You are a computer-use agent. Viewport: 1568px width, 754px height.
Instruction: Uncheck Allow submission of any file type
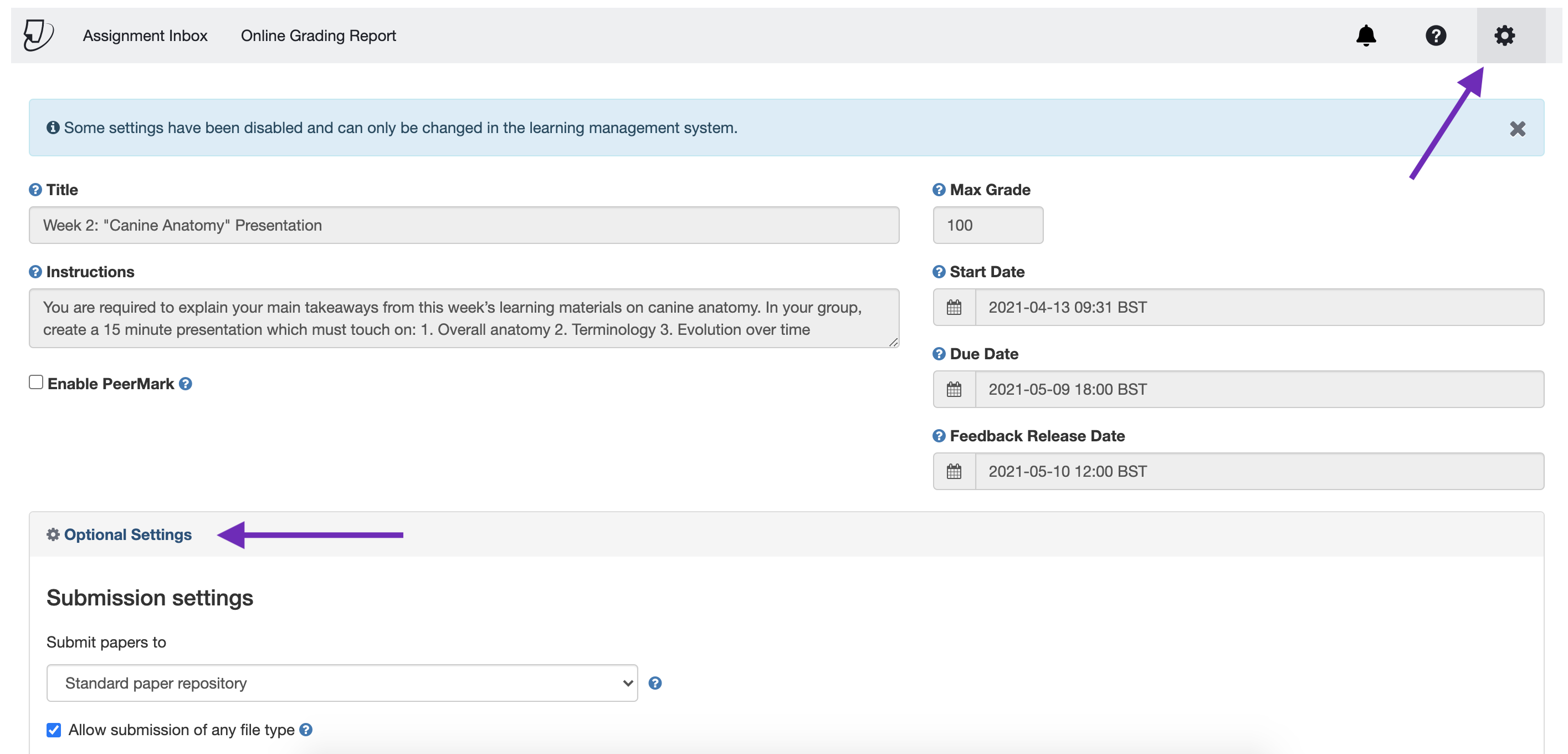coord(54,730)
